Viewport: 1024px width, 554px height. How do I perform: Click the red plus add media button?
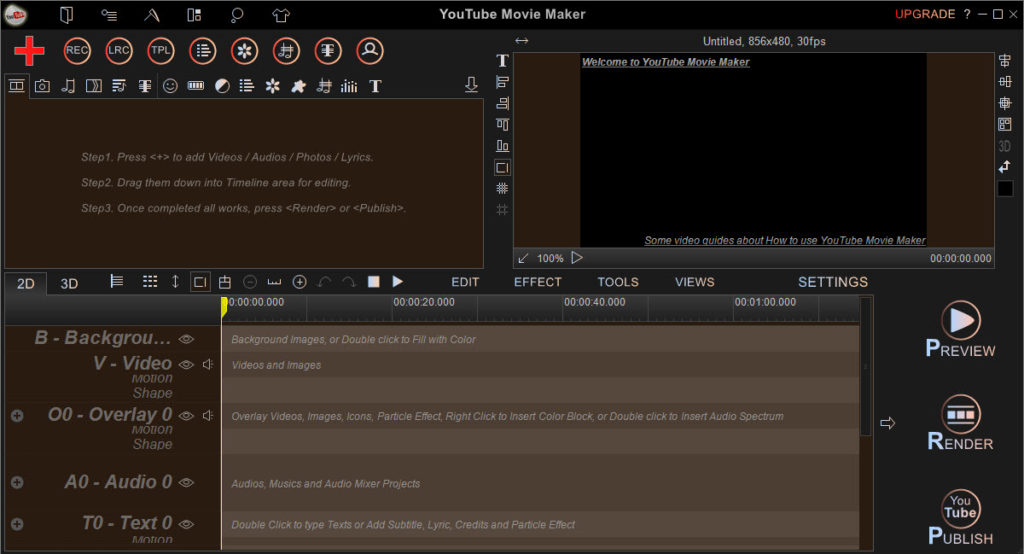point(29,50)
